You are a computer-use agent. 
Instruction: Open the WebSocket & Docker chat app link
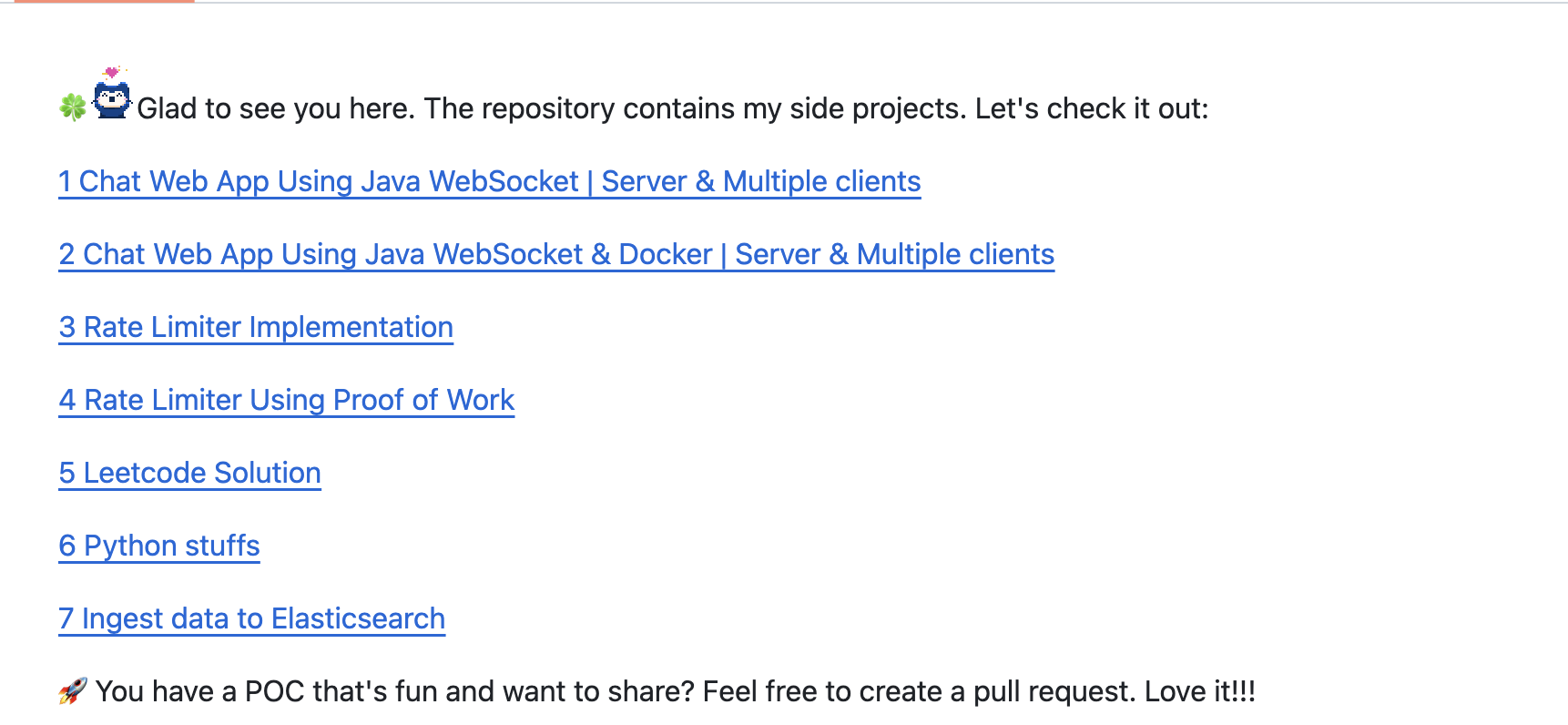click(556, 254)
